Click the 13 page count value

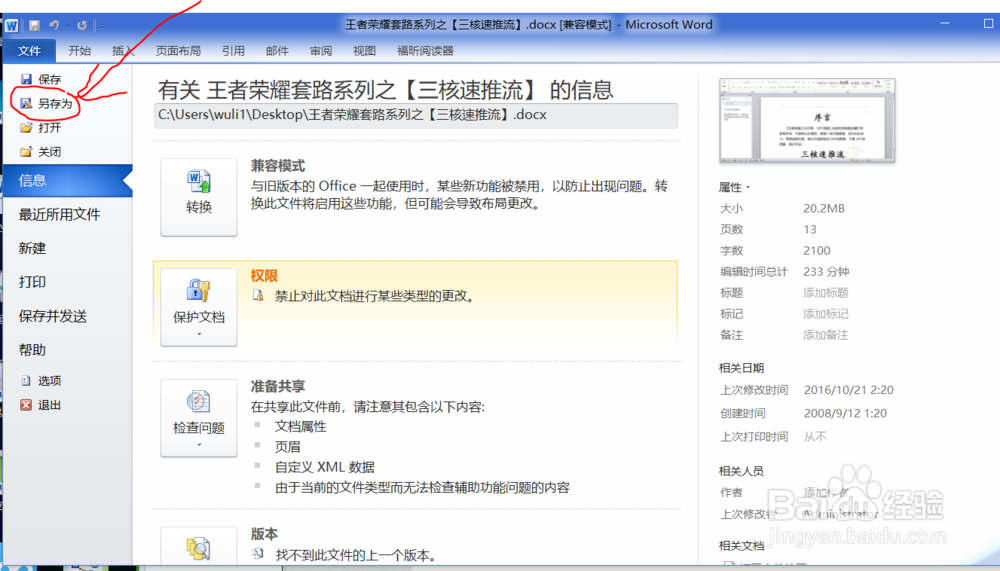pos(810,230)
